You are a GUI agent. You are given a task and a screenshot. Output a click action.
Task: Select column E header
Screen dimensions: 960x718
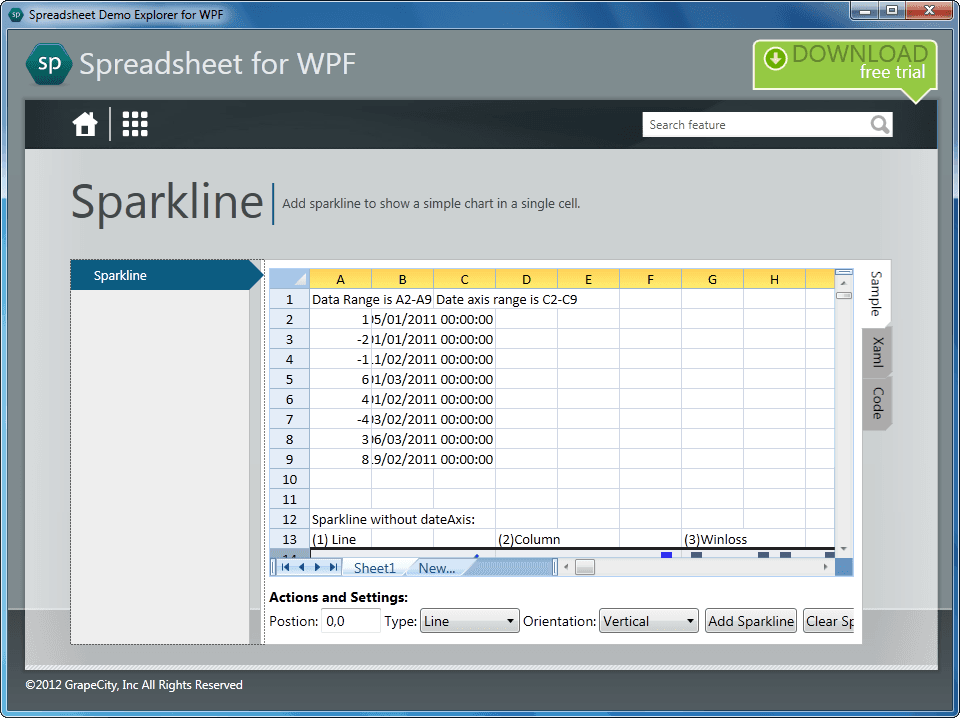588,280
